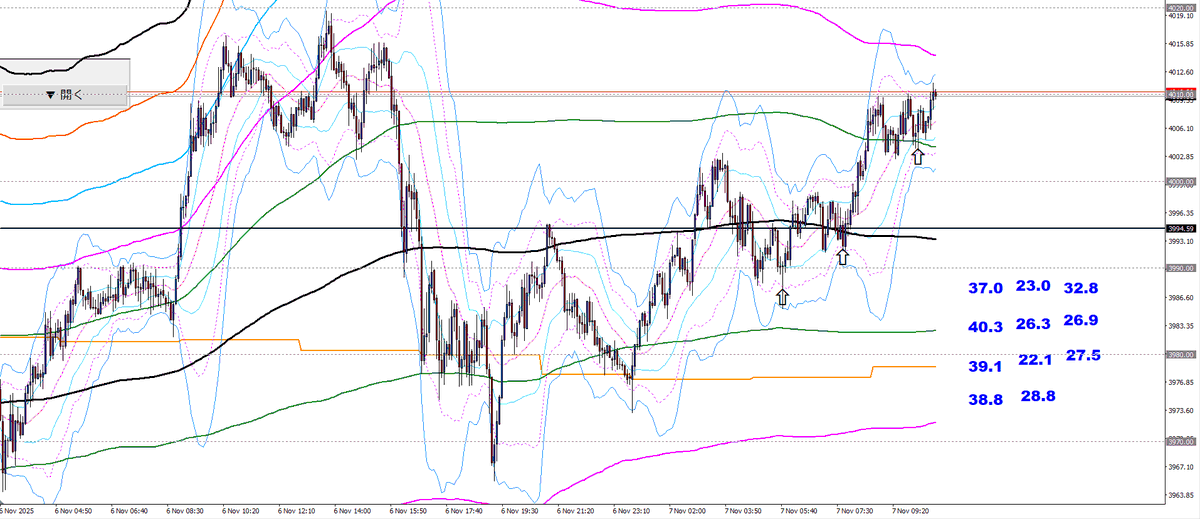Image resolution: width=1200 pixels, height=519 pixels.
Task: Click the 4002.85 price scale value
Action: pyautogui.click(x=1180, y=156)
